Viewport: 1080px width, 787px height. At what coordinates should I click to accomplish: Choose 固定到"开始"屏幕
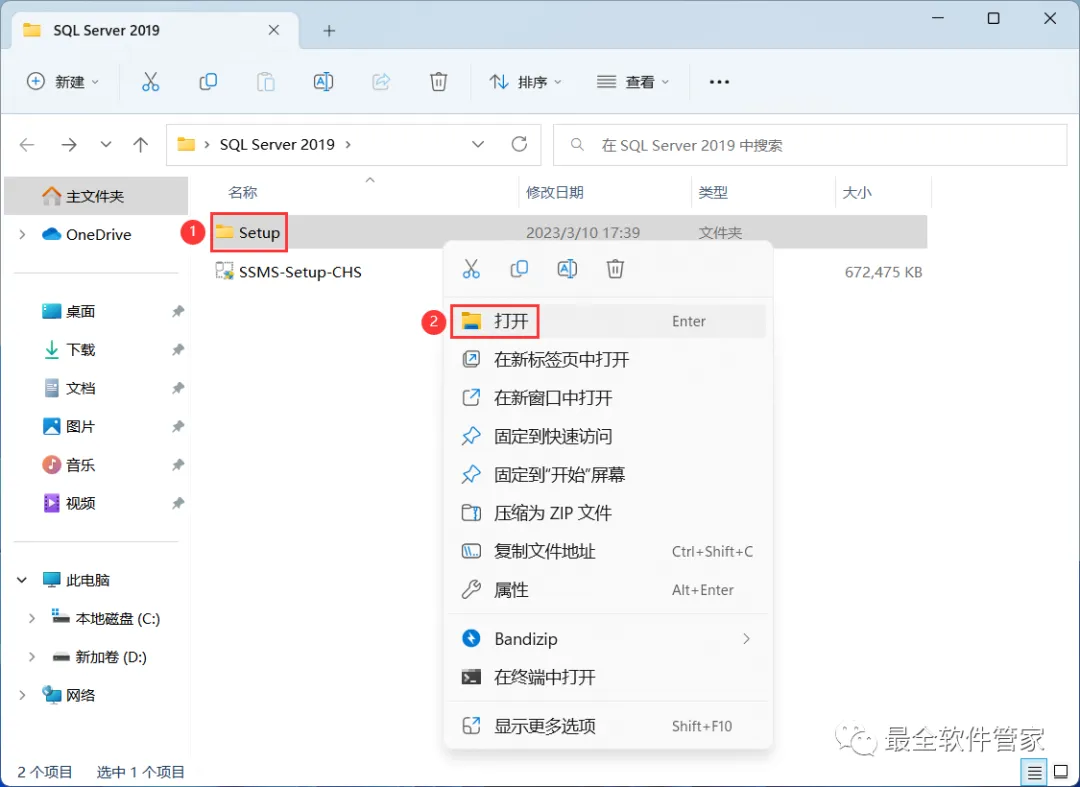(608, 475)
